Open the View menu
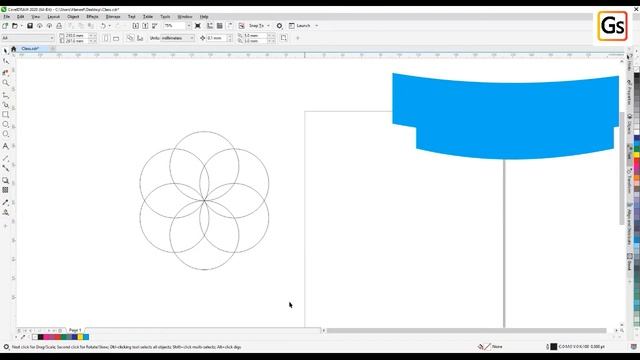Image resolution: width=640 pixels, height=360 pixels. (x=36, y=17)
